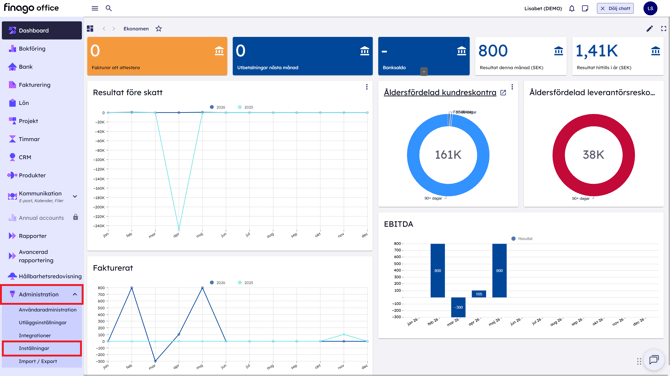The height and width of the screenshot is (376, 670).
Task: Open Resultat före skatt options menu
Action: point(367,87)
